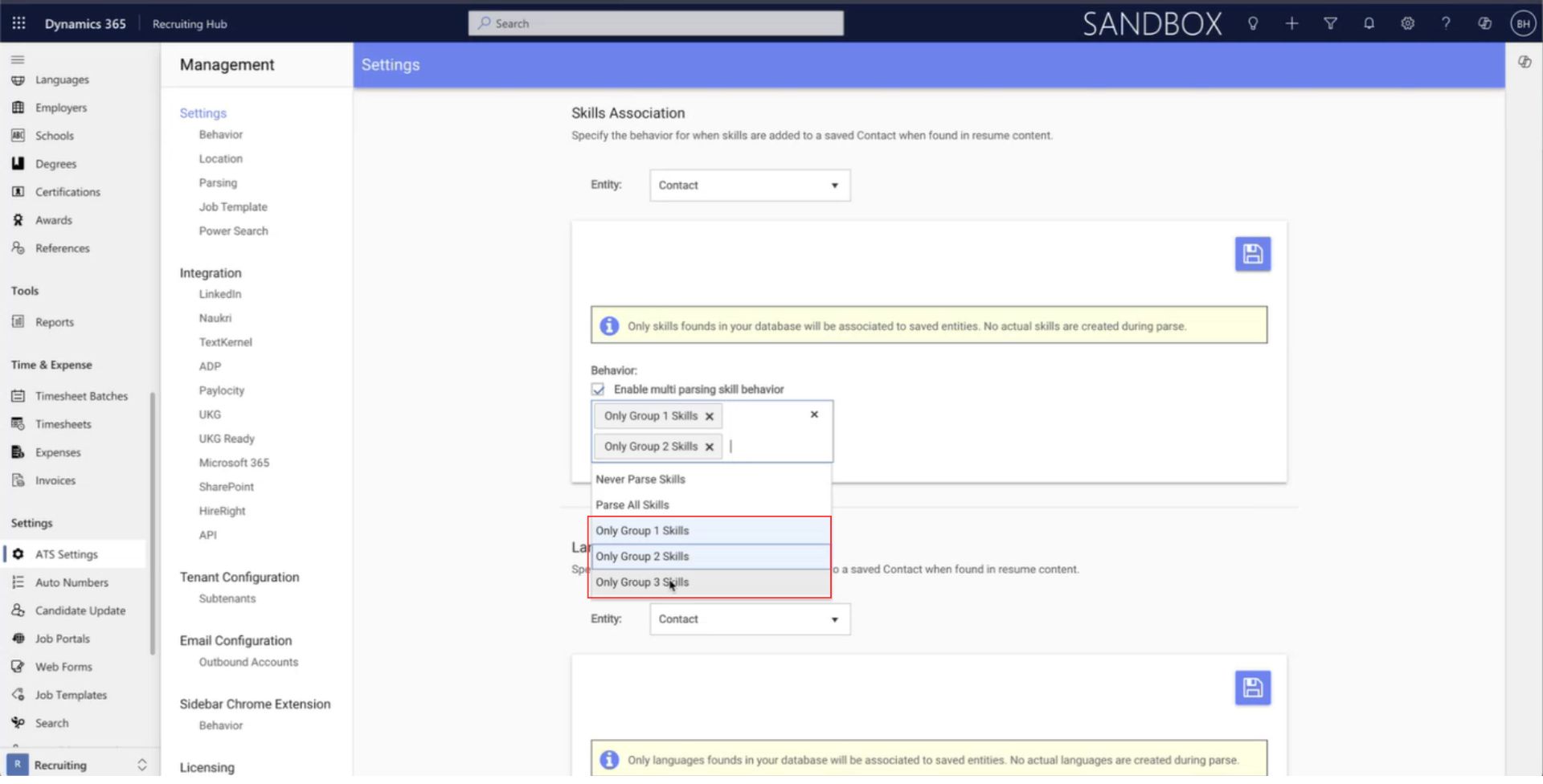The image size is (1543, 784).
Task: Click the plus quick-create icon
Action: 1291,23
